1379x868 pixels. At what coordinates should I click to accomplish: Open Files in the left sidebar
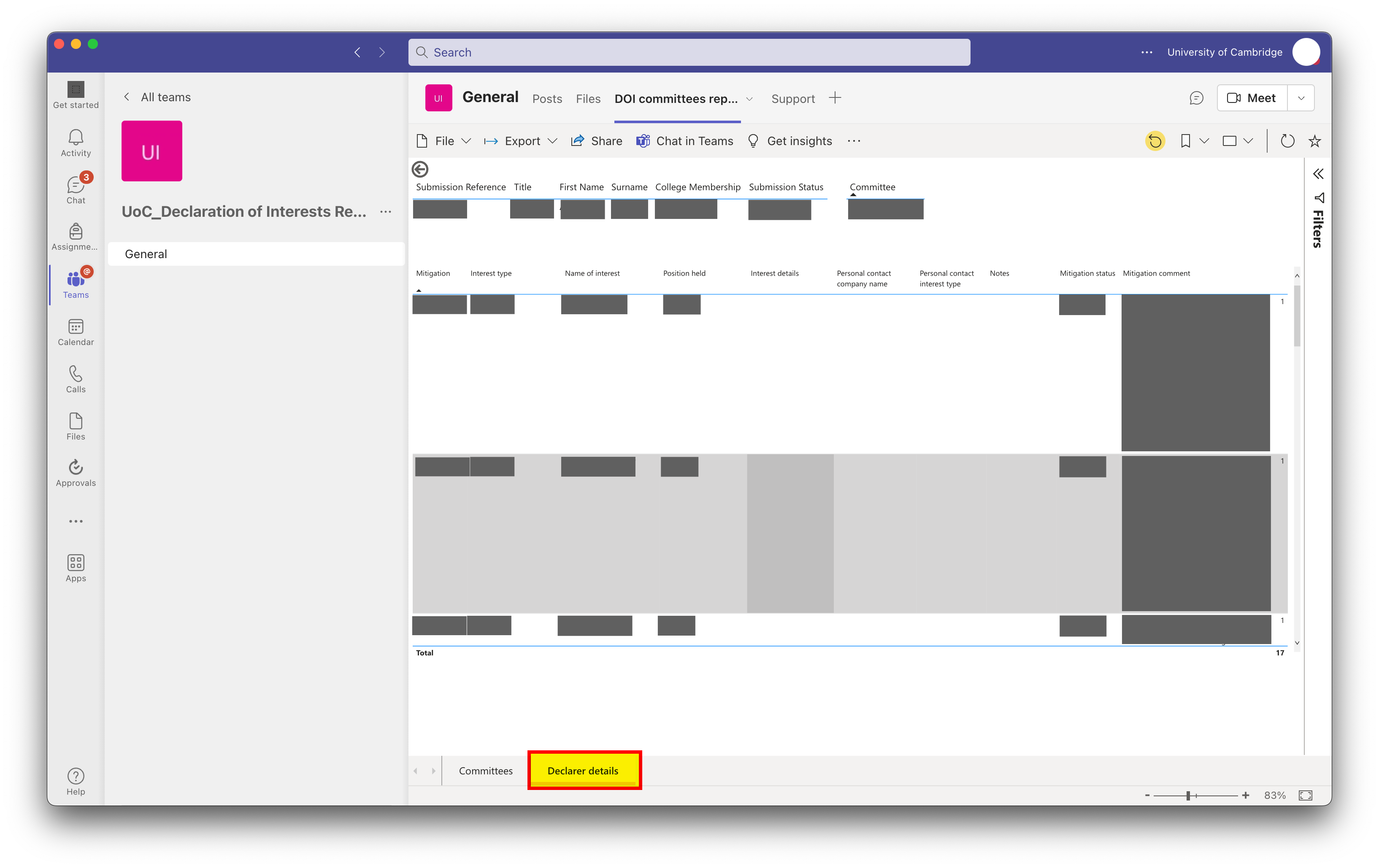tap(76, 426)
